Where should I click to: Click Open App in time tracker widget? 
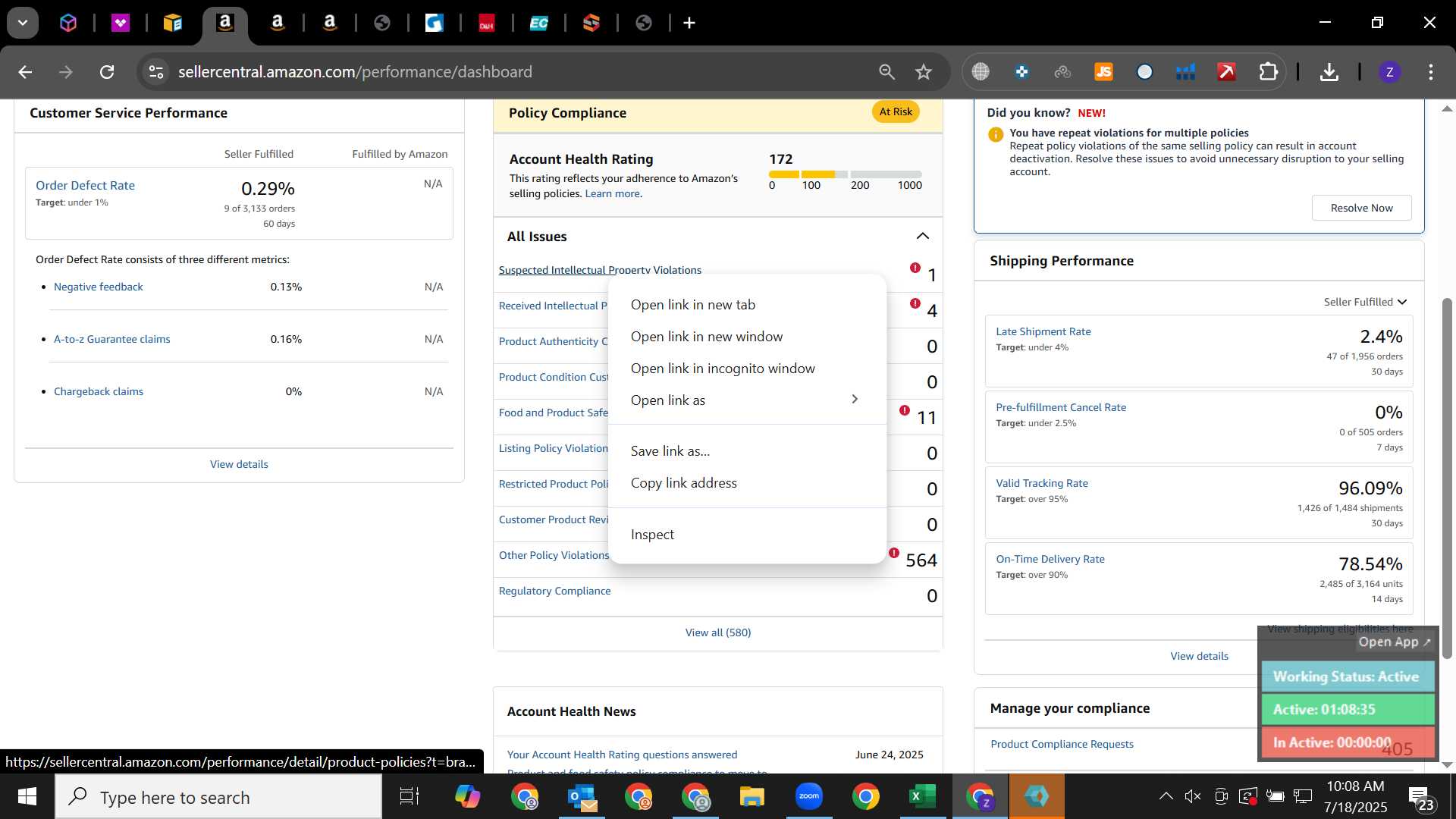1394,642
